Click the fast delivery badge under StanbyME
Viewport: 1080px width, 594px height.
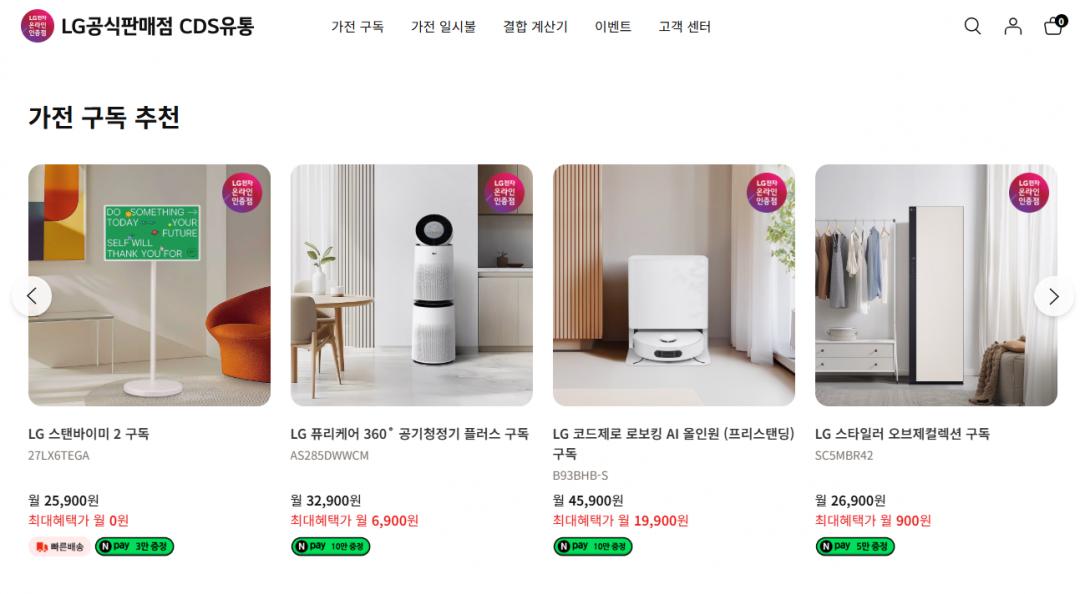(x=60, y=546)
